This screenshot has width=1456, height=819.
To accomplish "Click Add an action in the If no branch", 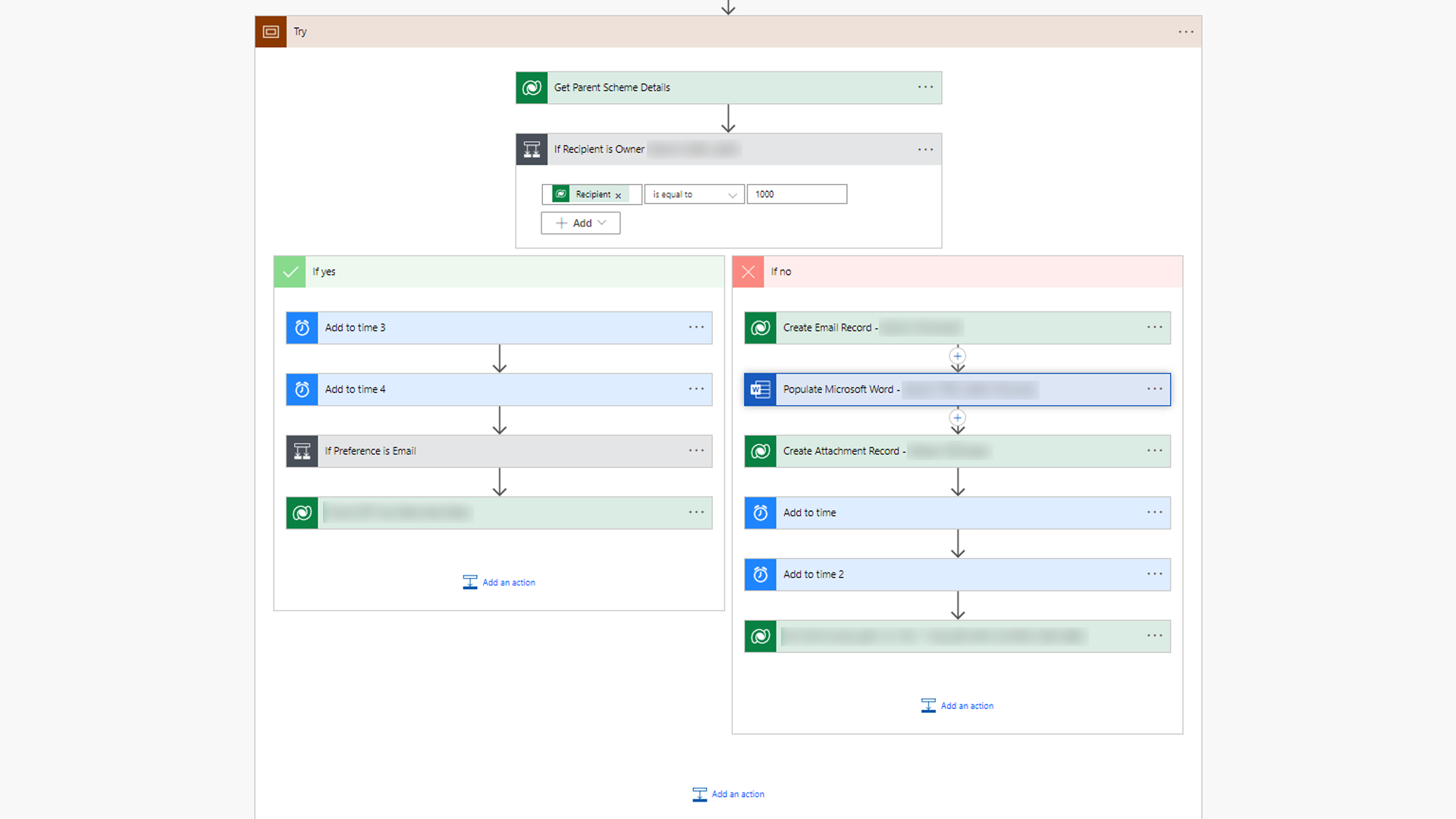I will coord(957,706).
